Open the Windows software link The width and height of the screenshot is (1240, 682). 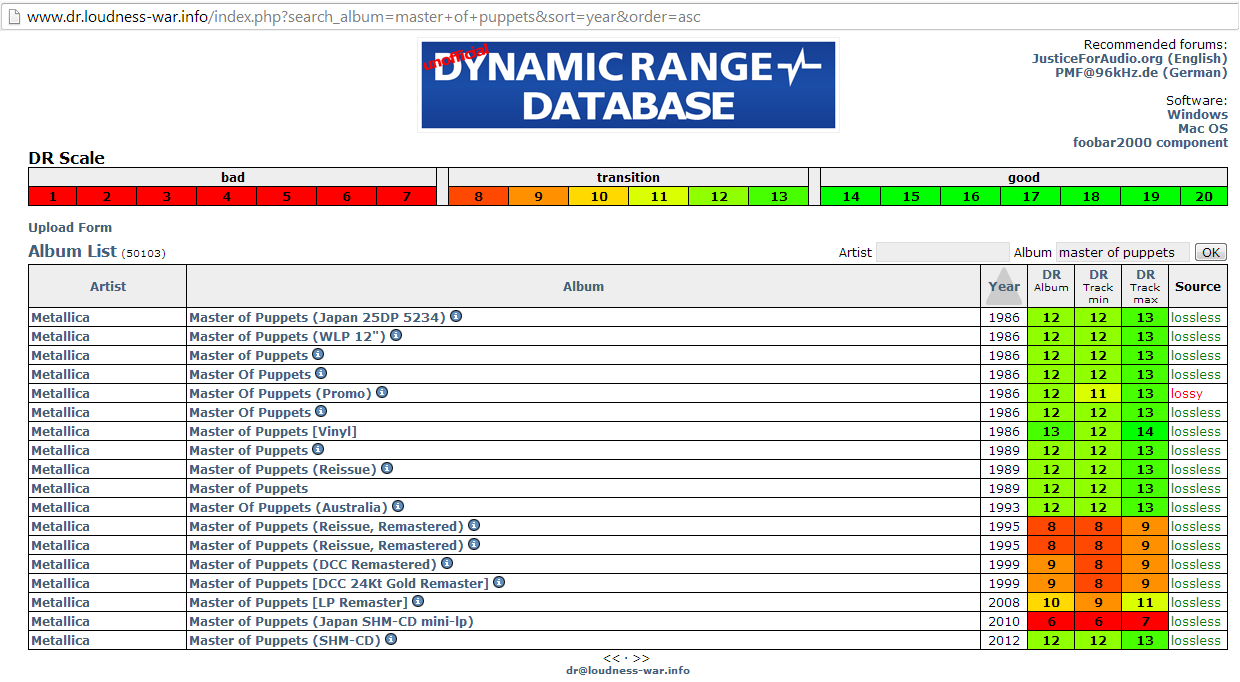(x=1197, y=114)
